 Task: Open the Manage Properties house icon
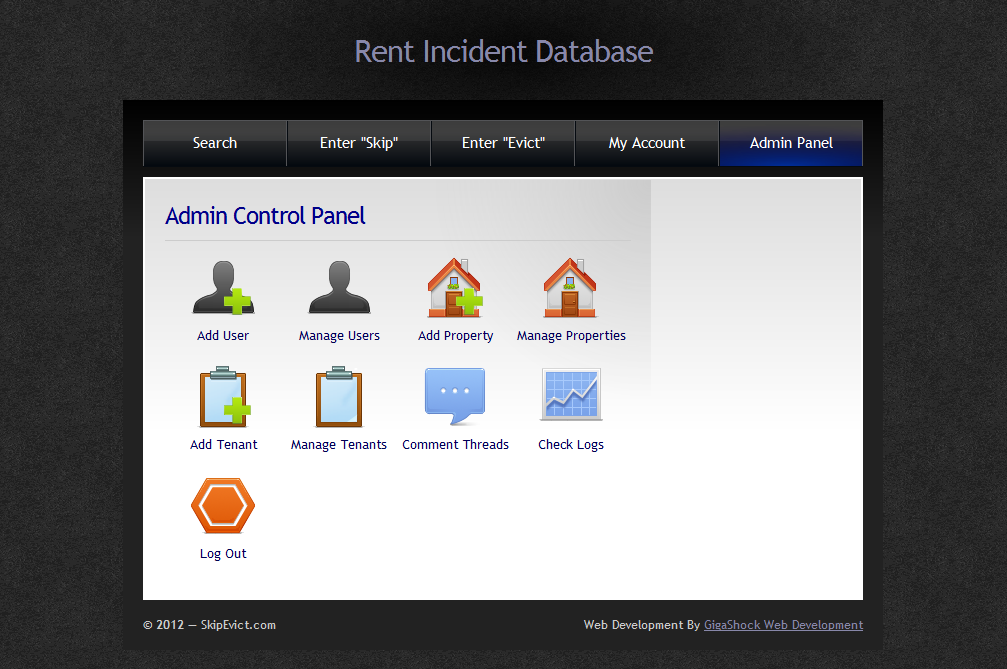(570, 288)
